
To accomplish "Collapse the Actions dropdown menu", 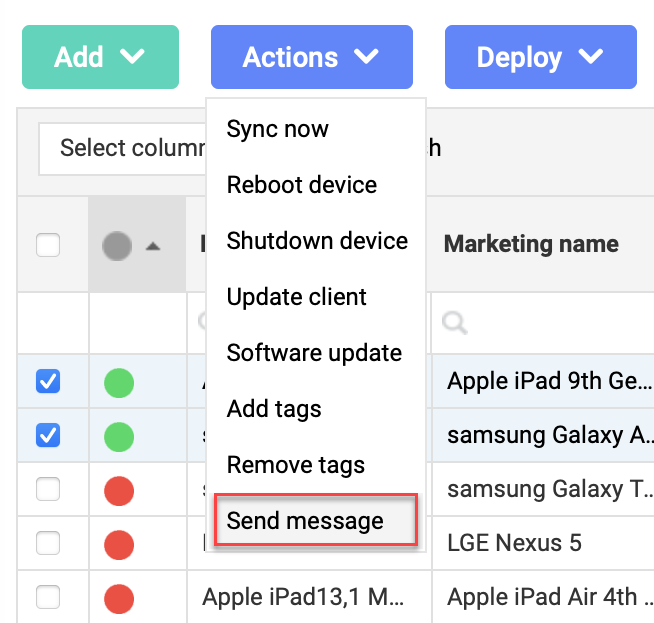I will click(311, 57).
